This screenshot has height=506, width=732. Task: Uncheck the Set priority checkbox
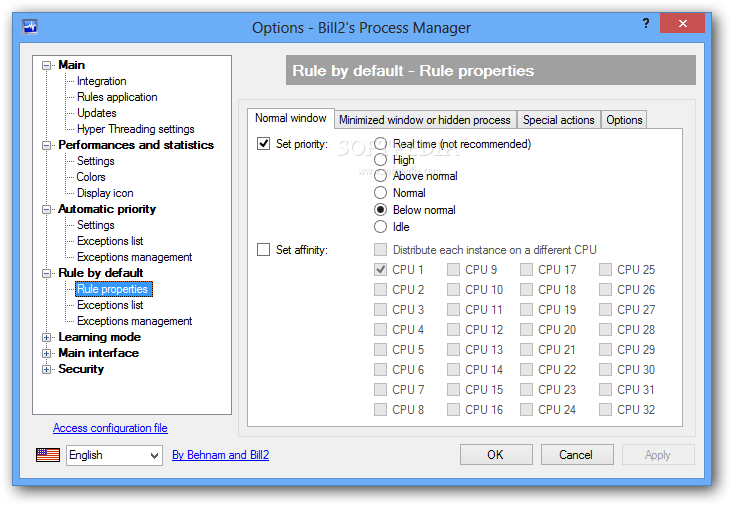tap(264, 144)
